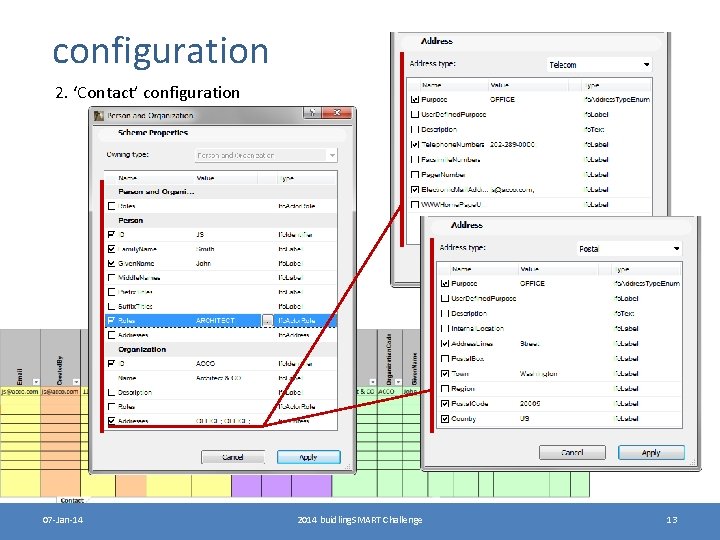
Task: Toggle the Person ID checkbox with value JS
Action: (111, 235)
